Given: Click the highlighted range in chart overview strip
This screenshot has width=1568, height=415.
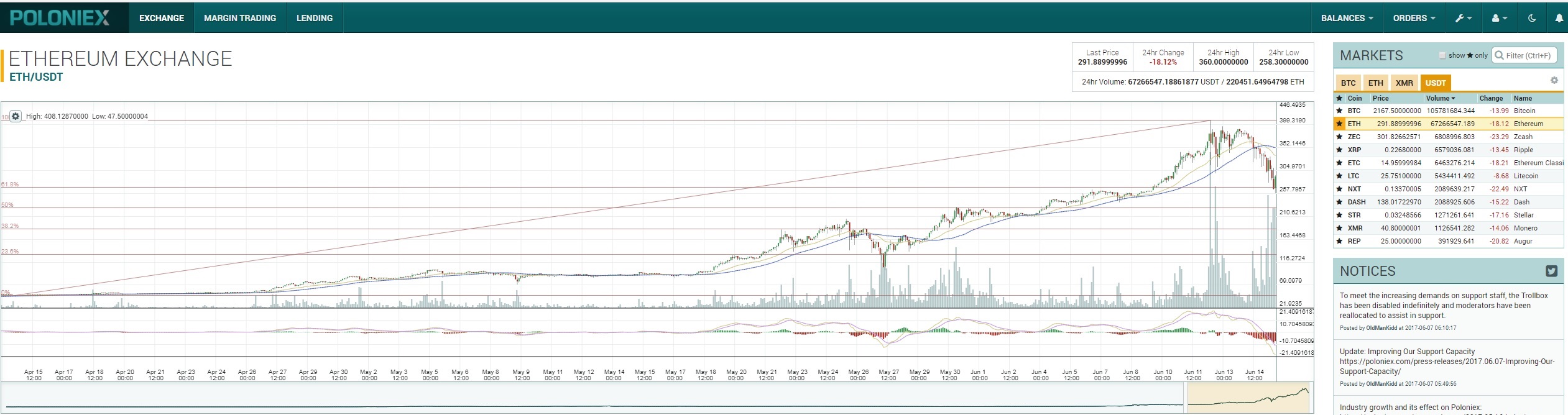Looking at the screenshot, I should pyautogui.click(x=1249, y=398).
